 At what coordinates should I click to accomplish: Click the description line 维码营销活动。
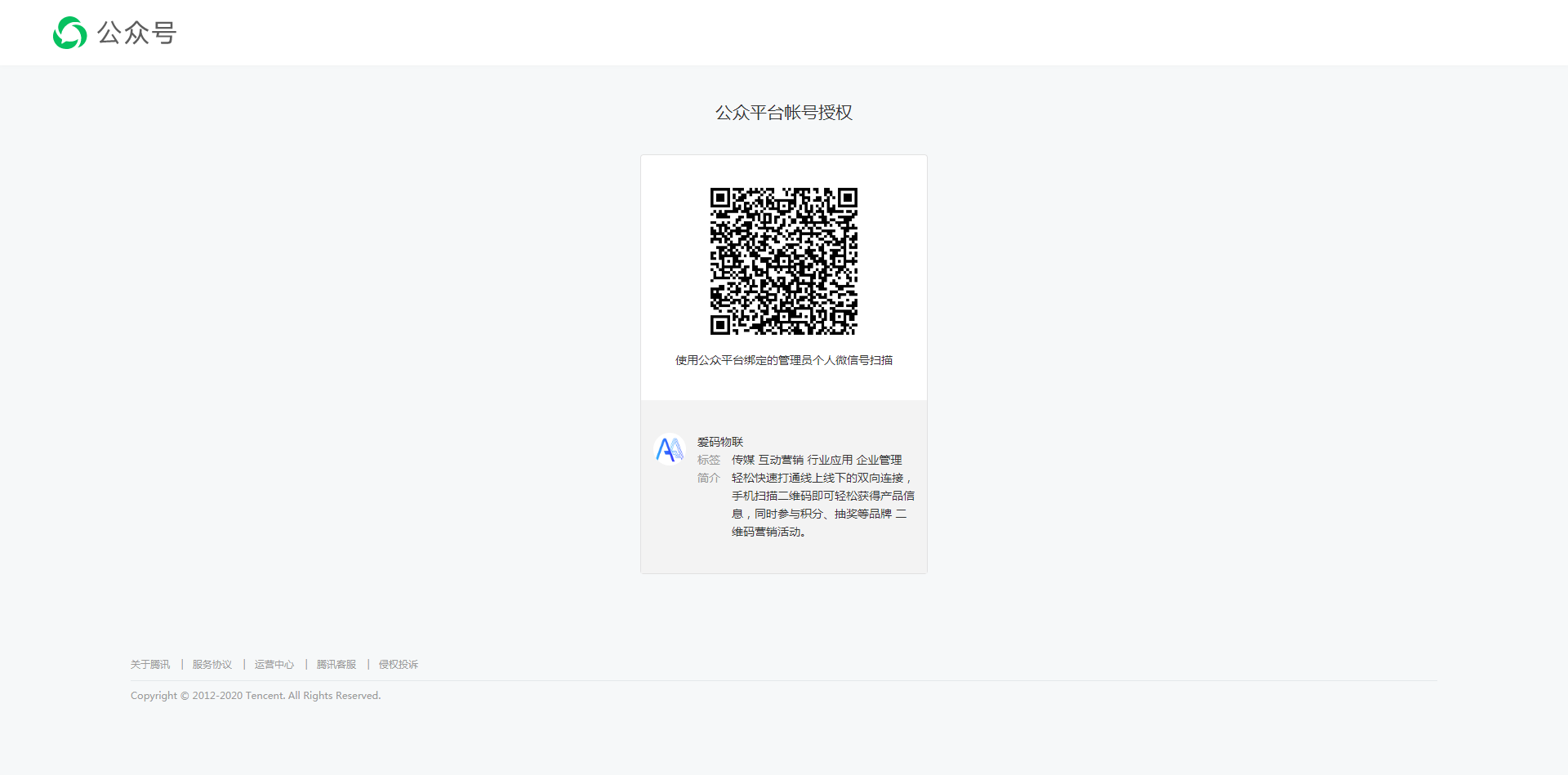click(x=769, y=532)
